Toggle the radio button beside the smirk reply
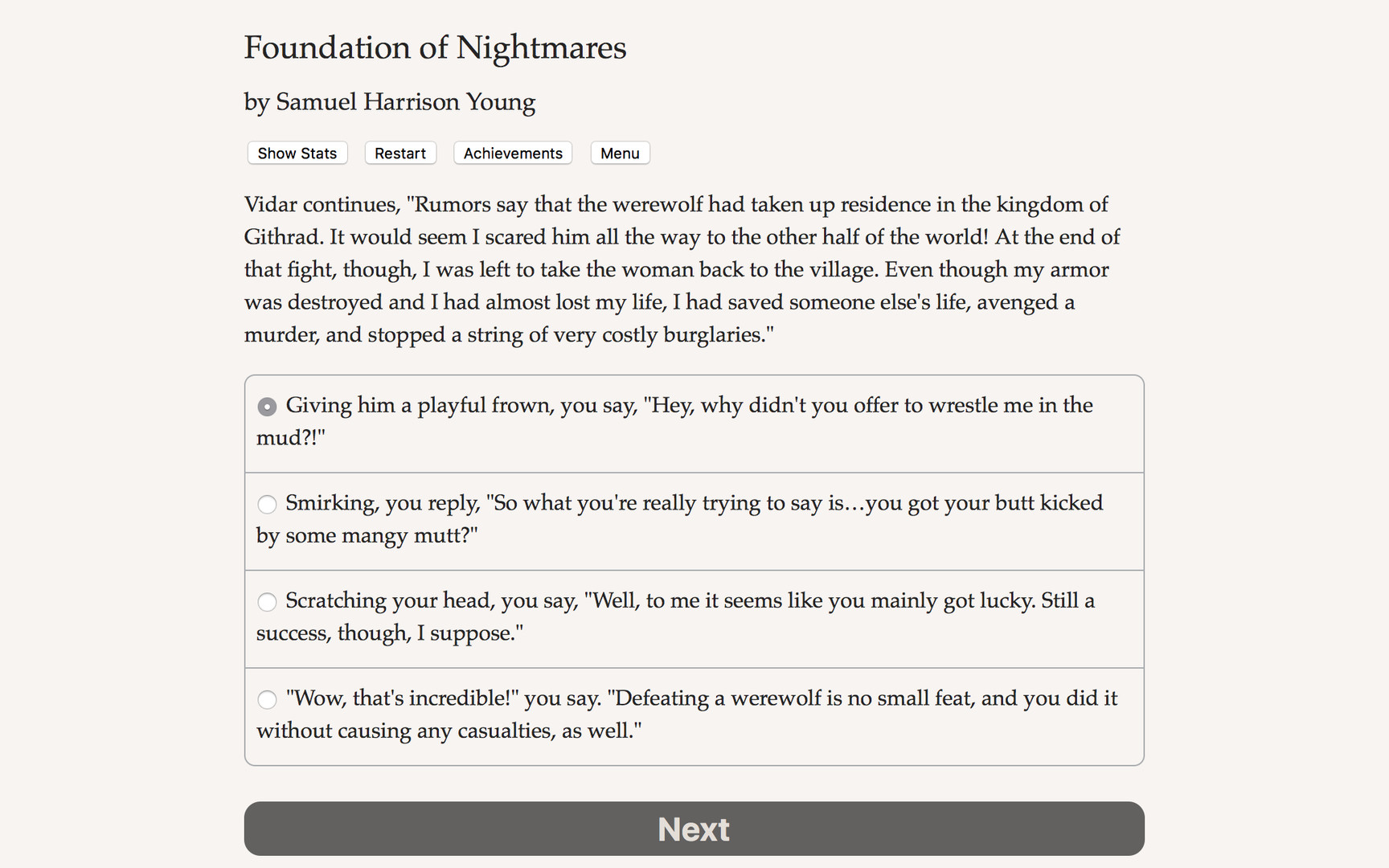The image size is (1389, 868). [x=267, y=504]
